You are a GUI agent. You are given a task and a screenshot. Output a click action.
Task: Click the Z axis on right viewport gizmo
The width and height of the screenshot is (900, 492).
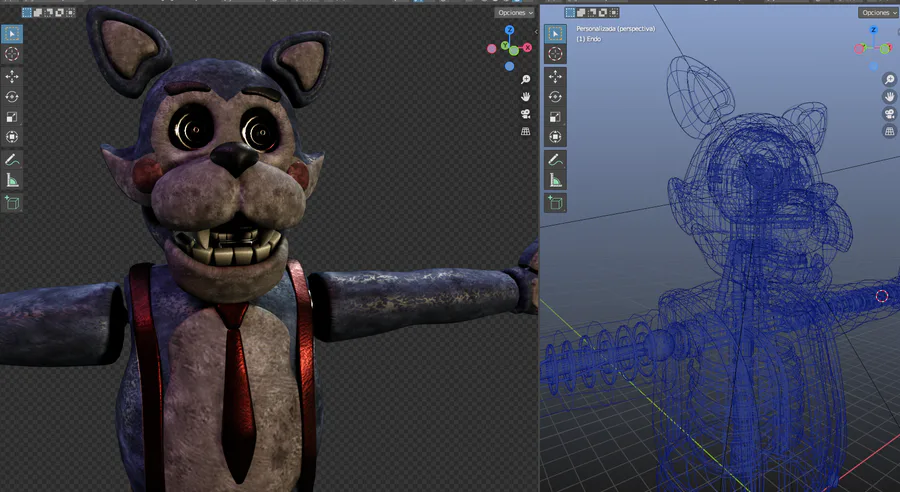click(874, 30)
